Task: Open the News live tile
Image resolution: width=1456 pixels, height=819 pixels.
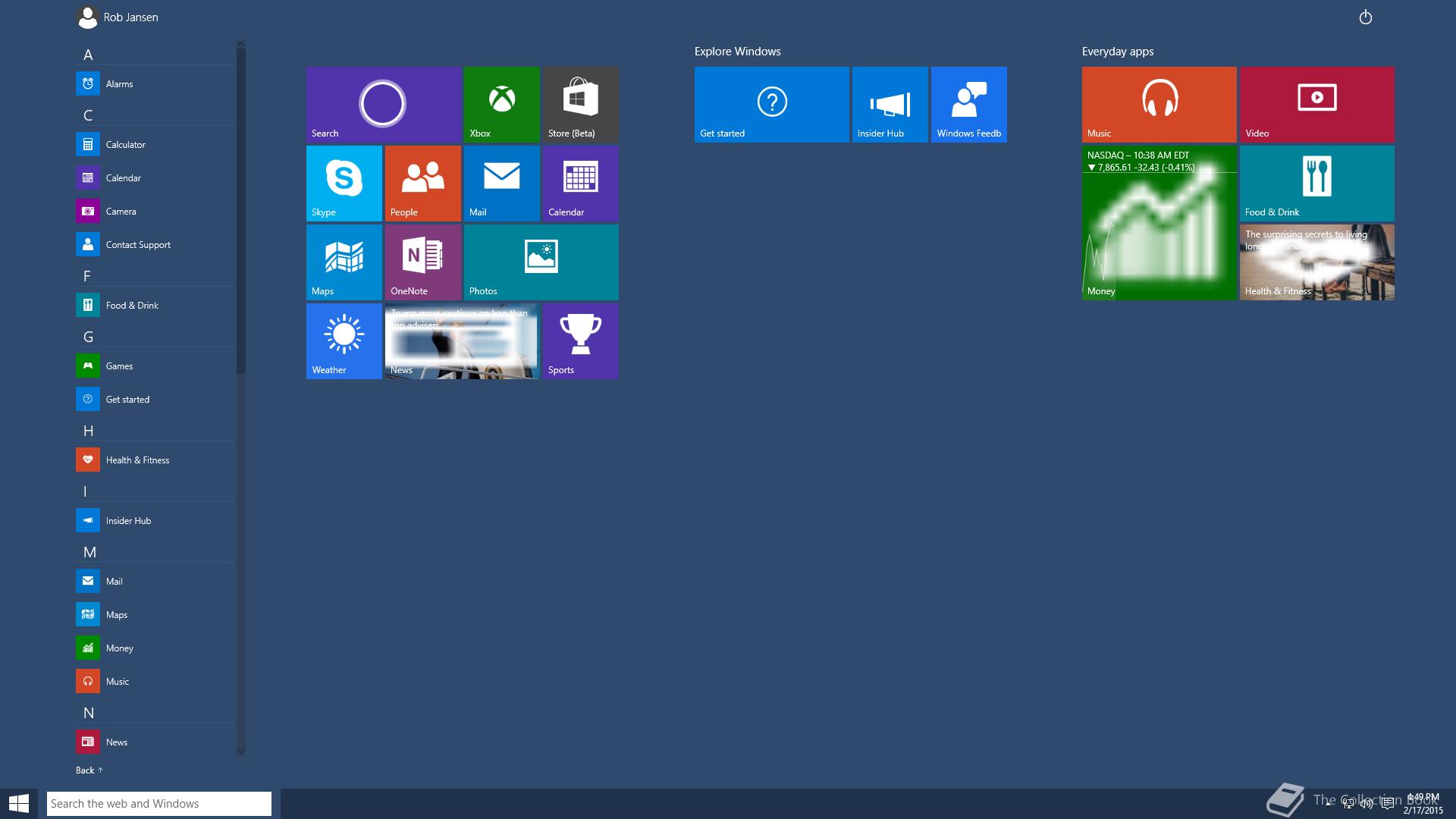Action: click(x=463, y=341)
